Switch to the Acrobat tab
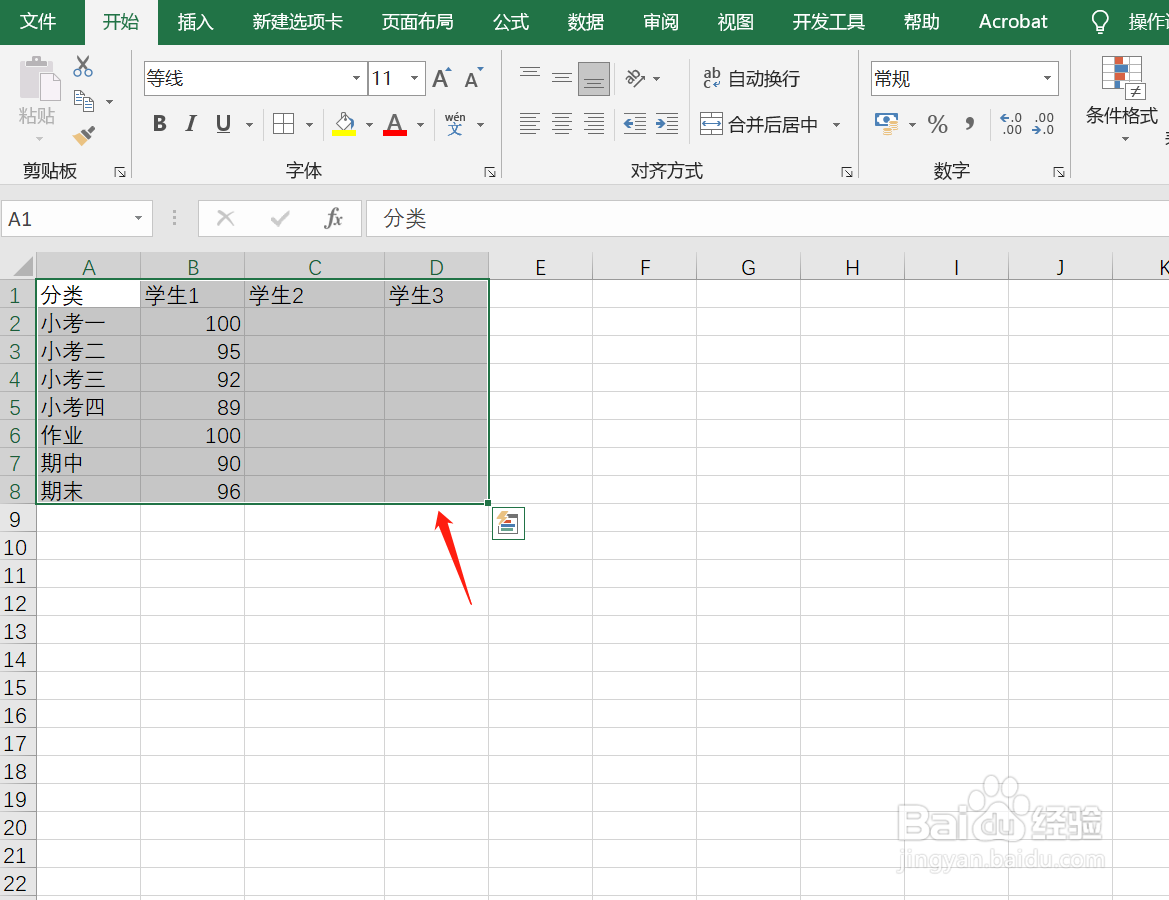This screenshot has height=900, width=1169. [1012, 22]
